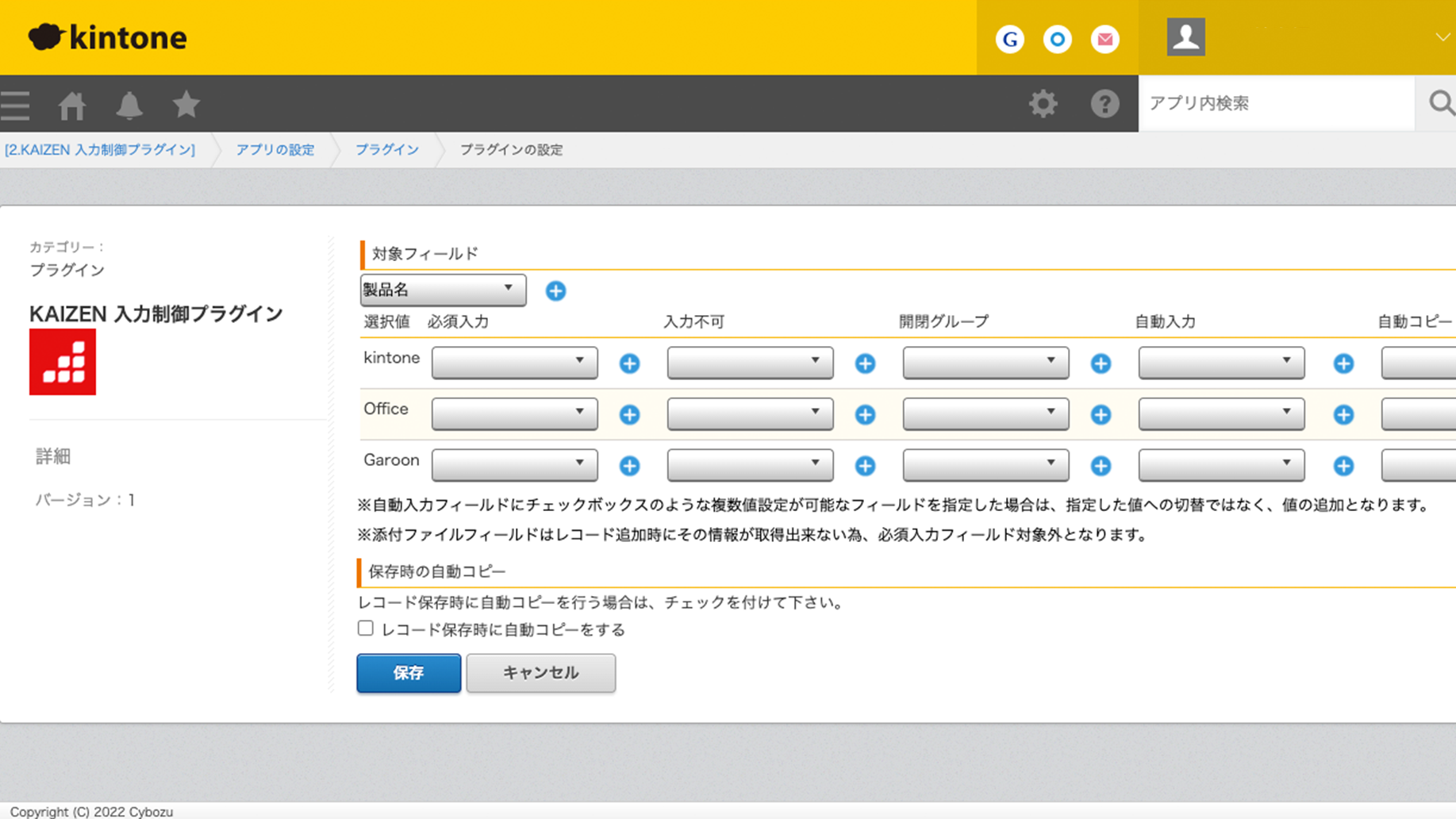This screenshot has width=1456, height=819.
Task: Open the settings gear icon
Action: coord(1043,104)
